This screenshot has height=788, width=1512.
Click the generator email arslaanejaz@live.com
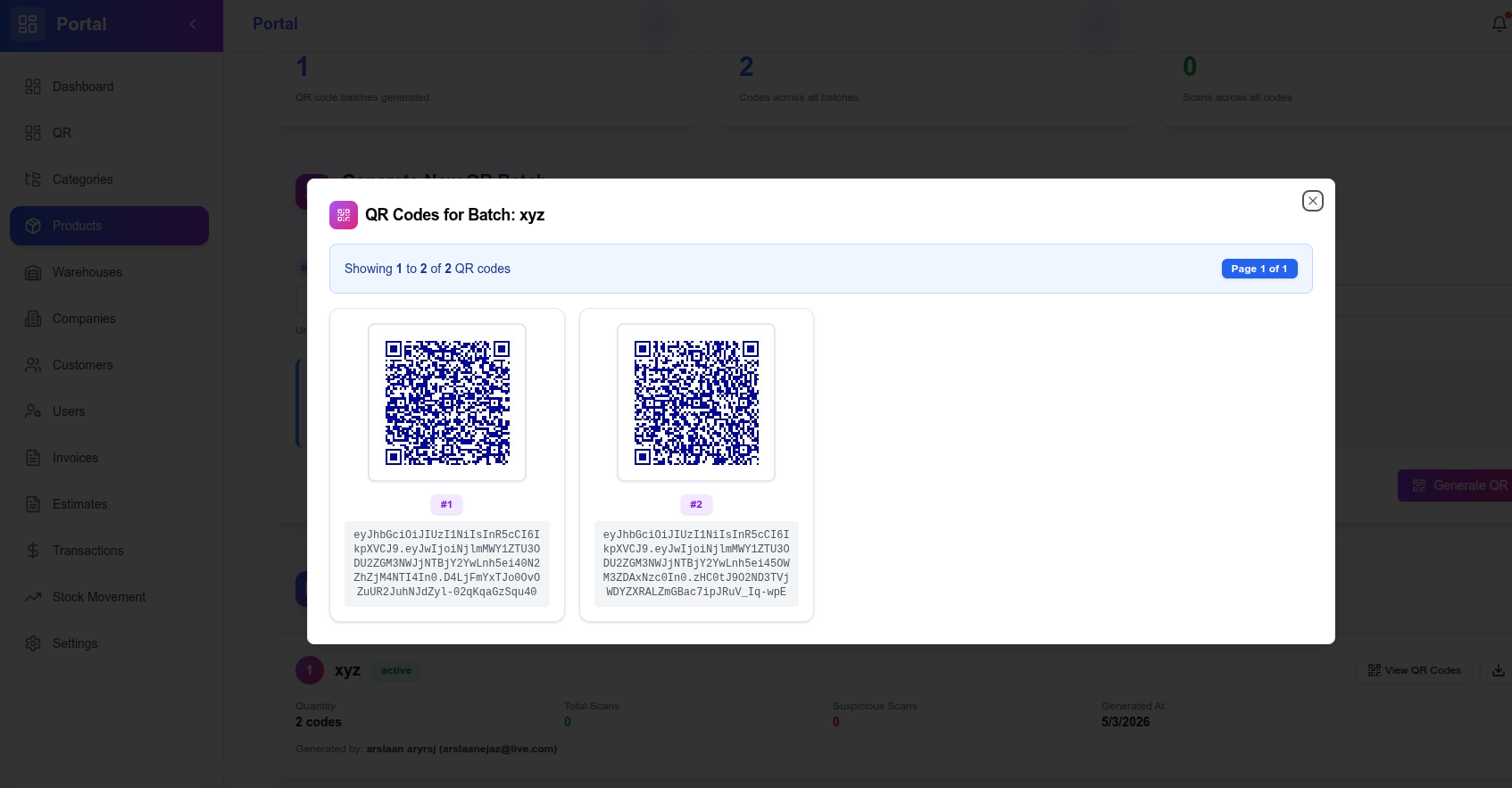tap(498, 749)
